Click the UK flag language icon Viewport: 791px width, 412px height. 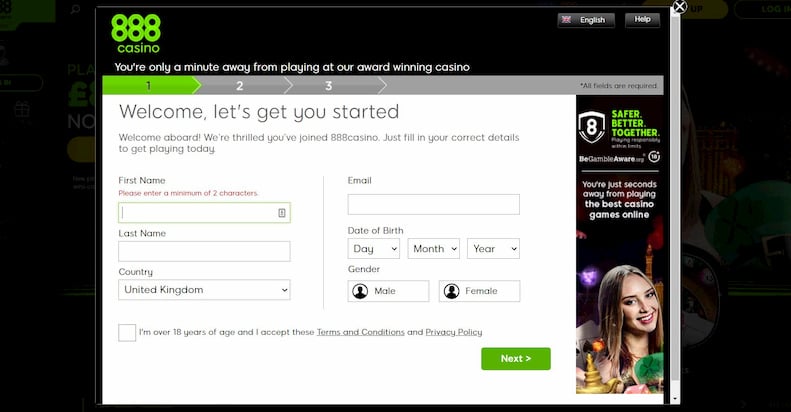(x=567, y=20)
